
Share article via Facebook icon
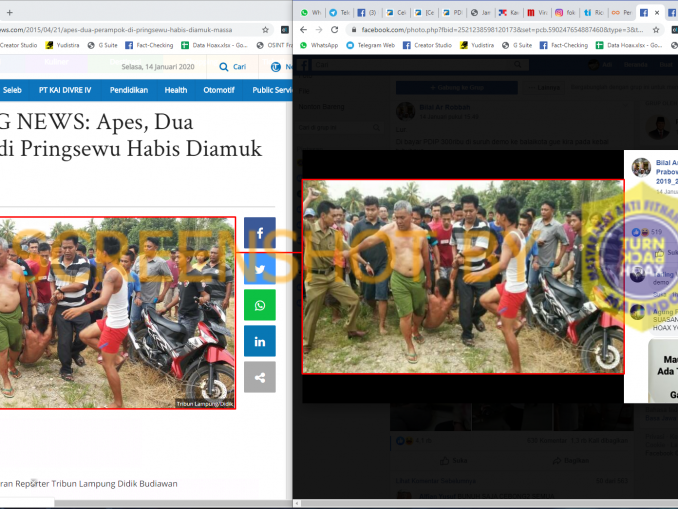click(x=259, y=233)
